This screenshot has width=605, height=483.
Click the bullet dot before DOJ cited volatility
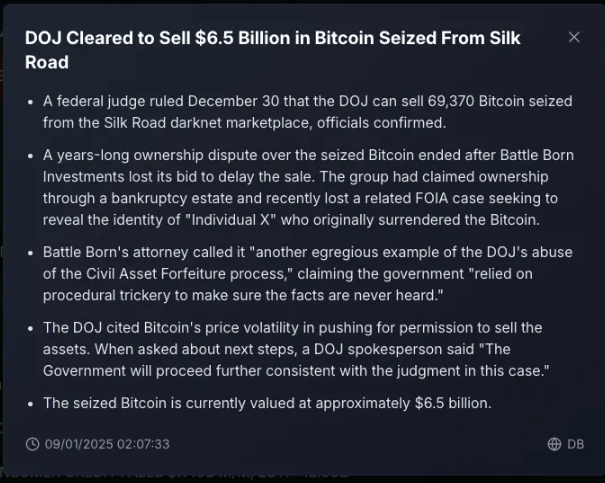tap(30, 329)
